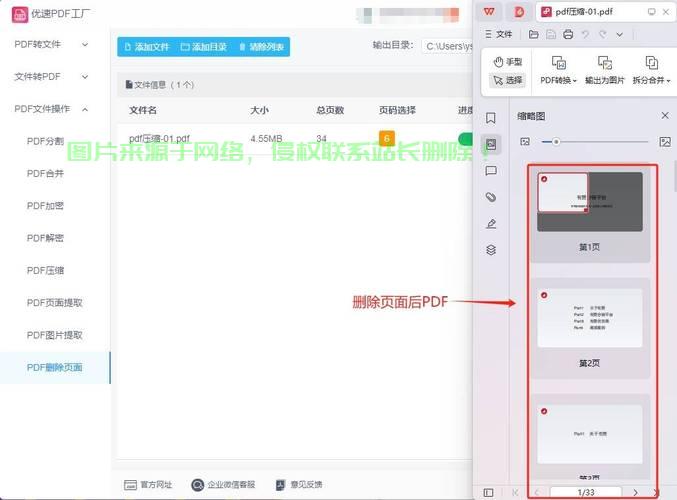Open the layers panel icon
This screenshot has height=500, width=677.
491,250
